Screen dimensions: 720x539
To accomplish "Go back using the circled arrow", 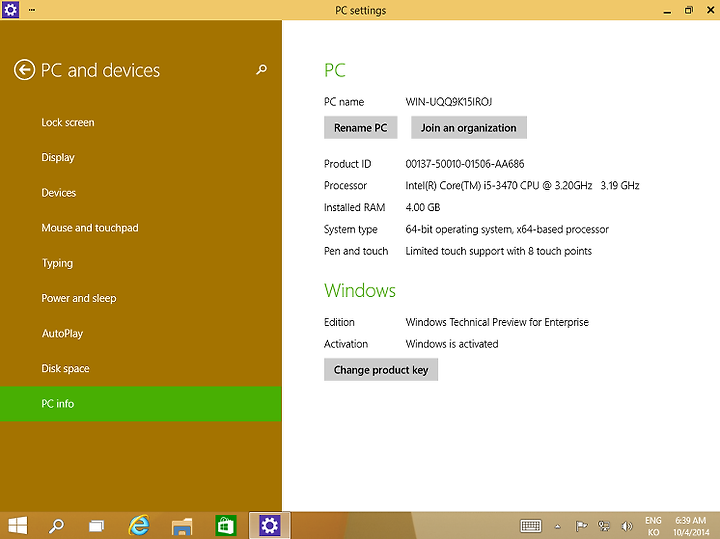I will (x=24, y=70).
